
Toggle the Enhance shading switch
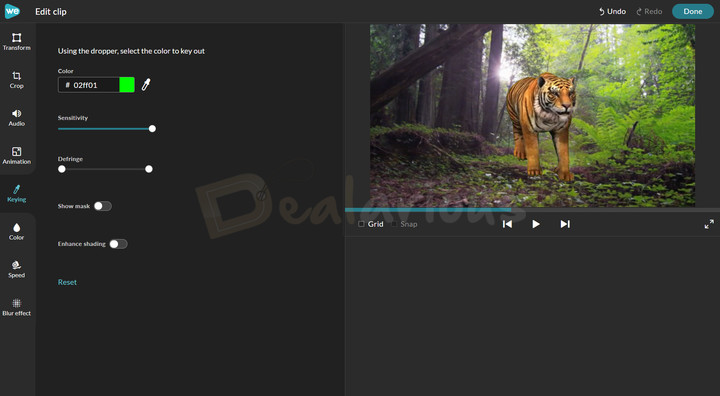pyautogui.click(x=118, y=244)
